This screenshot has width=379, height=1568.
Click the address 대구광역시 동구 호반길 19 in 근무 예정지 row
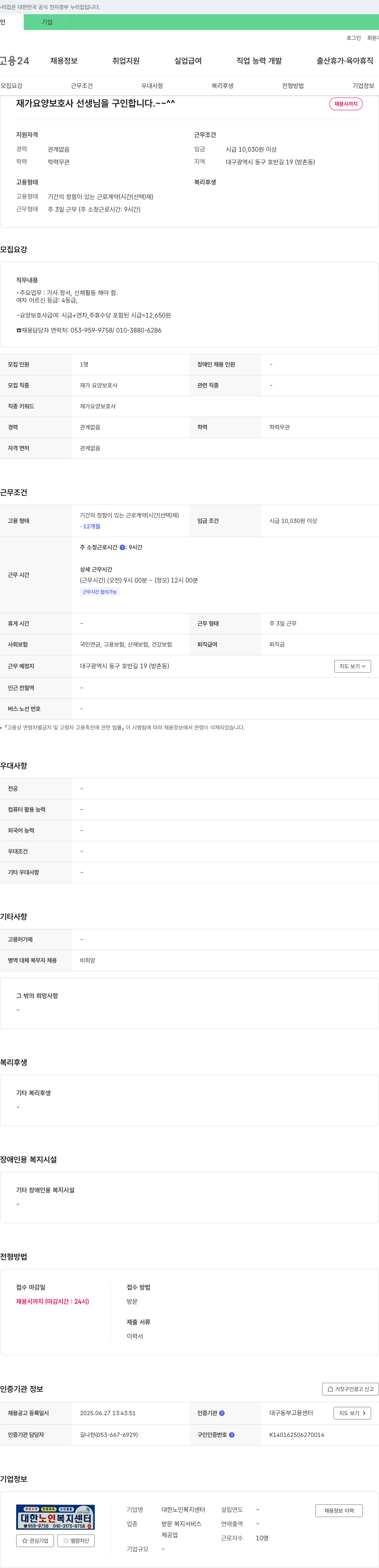tap(125, 666)
